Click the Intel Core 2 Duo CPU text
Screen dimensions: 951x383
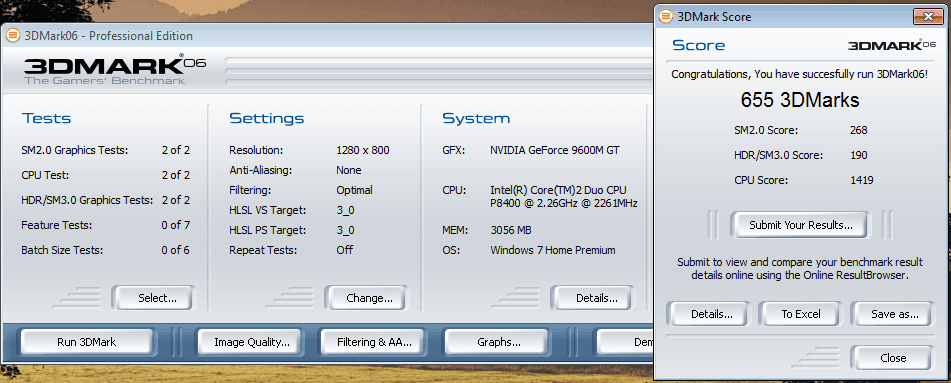tap(563, 197)
